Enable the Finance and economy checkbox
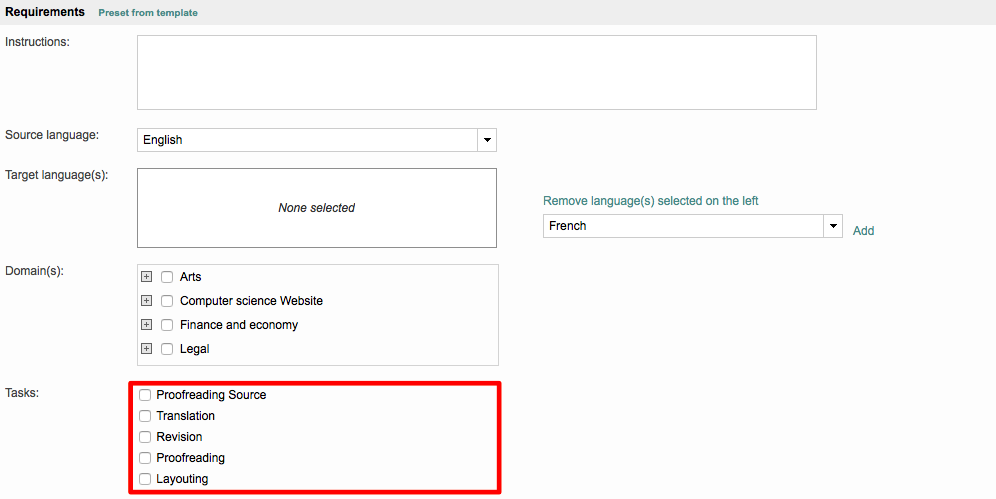The width and height of the screenshot is (996, 499). (167, 325)
